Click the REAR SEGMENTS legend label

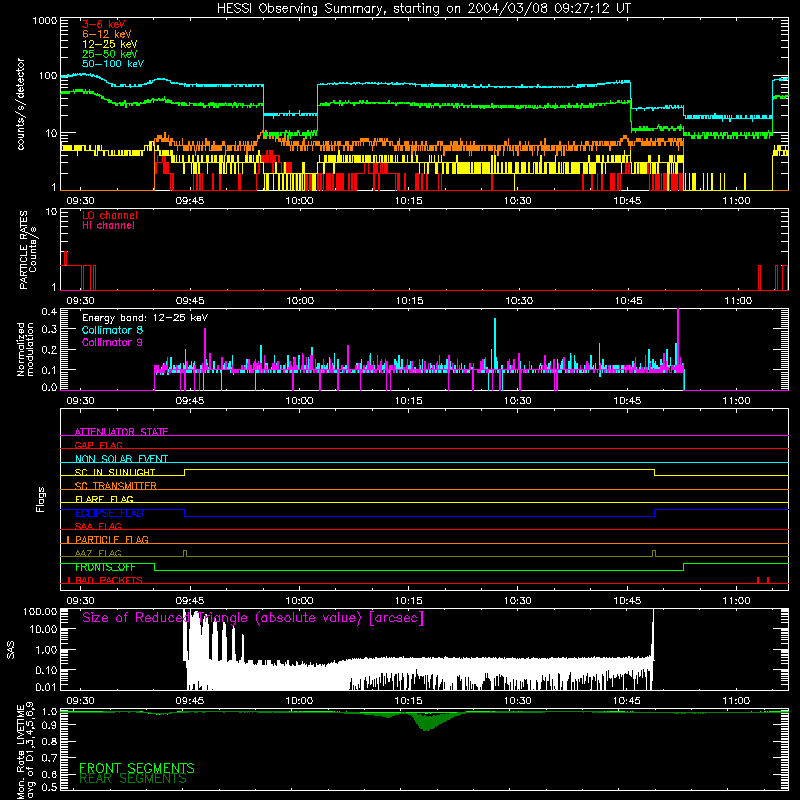pyautogui.click(x=133, y=778)
